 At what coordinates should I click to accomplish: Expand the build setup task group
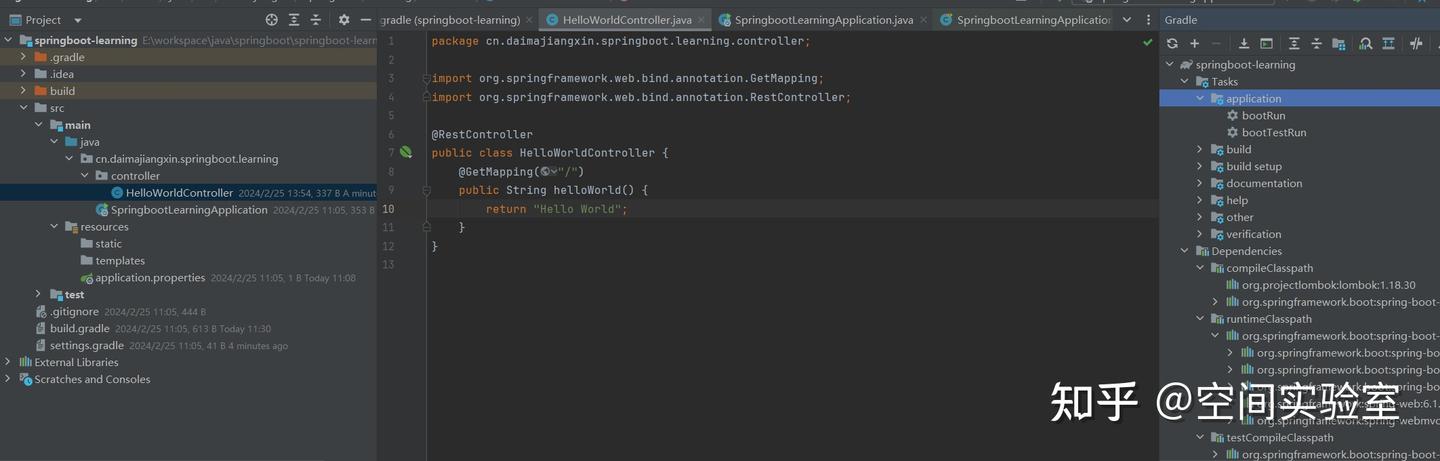point(1200,167)
